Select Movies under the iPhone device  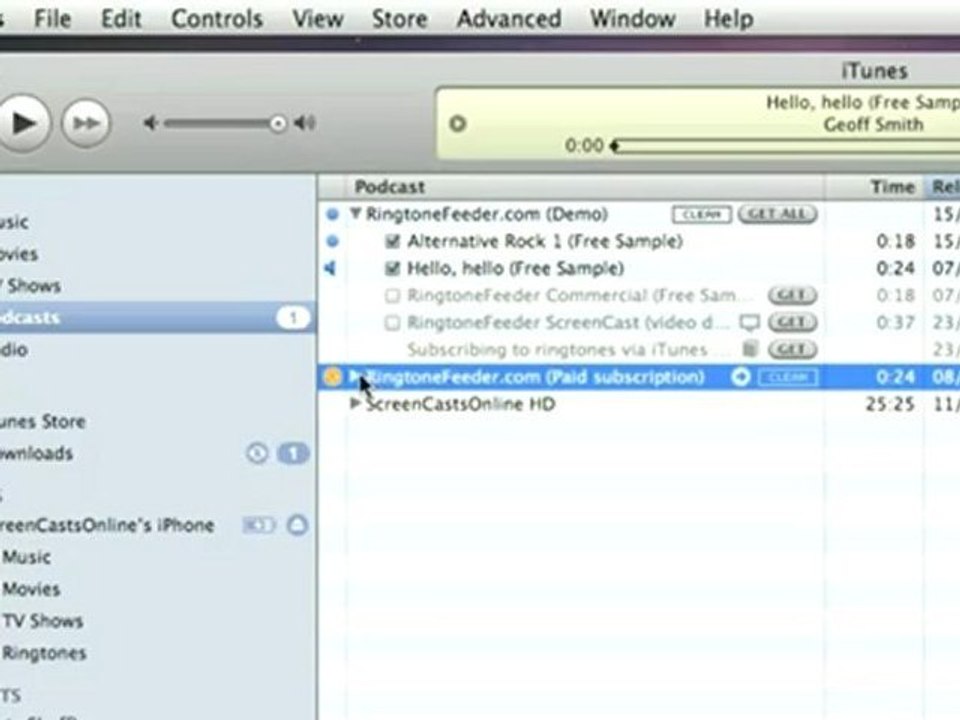(31, 589)
